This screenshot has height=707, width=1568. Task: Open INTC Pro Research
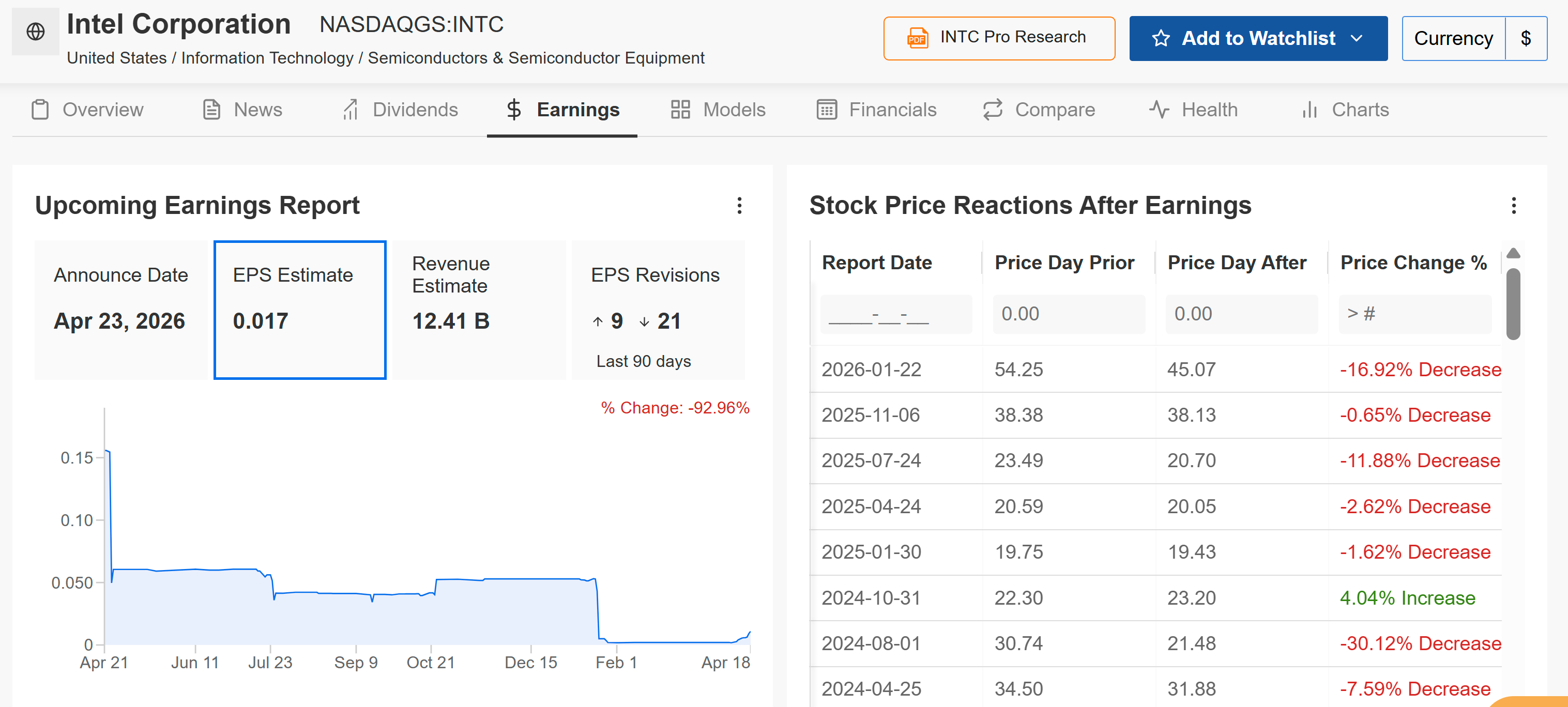(x=998, y=38)
